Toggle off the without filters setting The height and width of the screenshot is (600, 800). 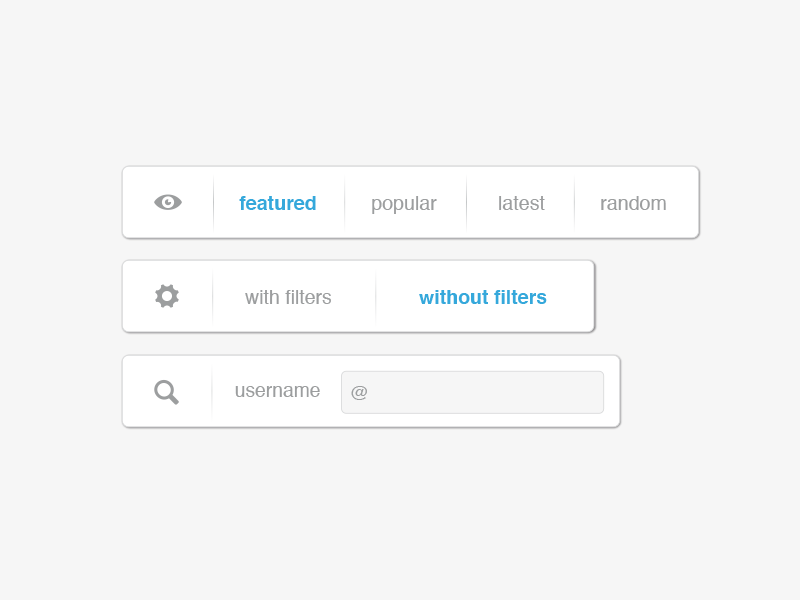tap(483, 297)
